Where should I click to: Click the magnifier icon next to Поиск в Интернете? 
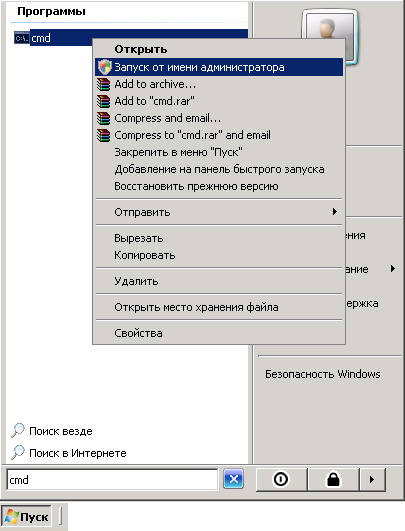[x=18, y=452]
